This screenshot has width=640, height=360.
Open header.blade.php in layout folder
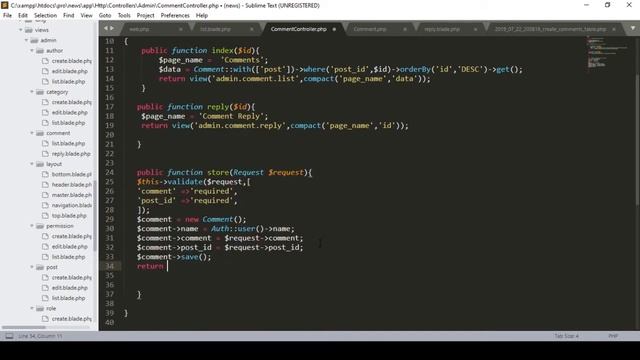pos(71,184)
